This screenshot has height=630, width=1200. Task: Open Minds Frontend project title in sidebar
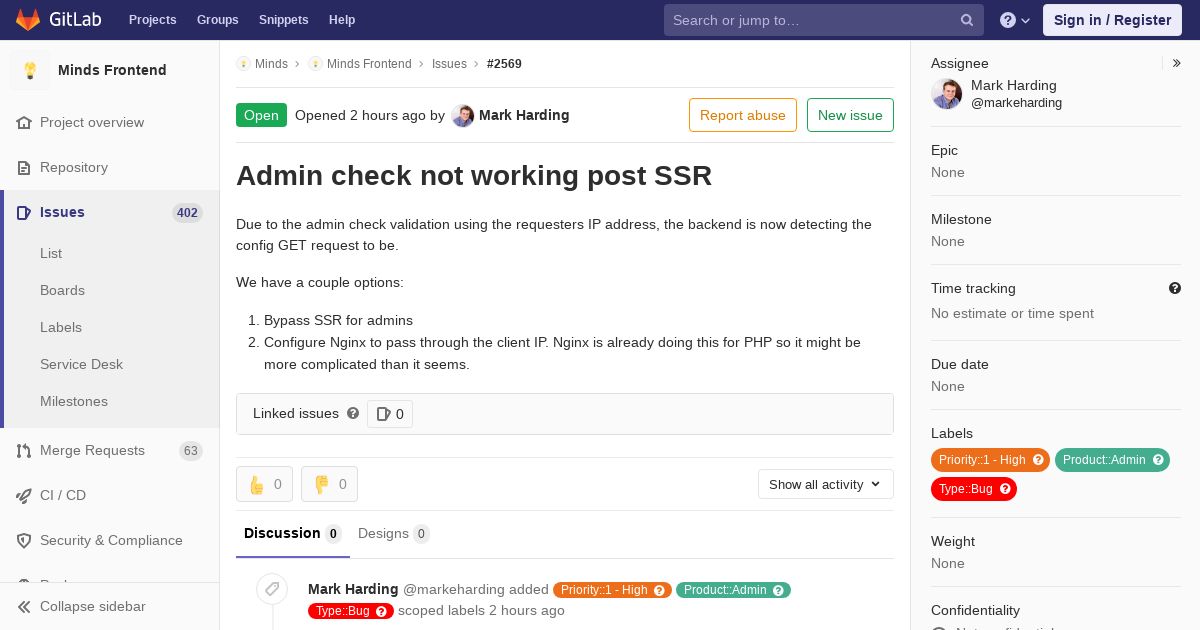112,70
